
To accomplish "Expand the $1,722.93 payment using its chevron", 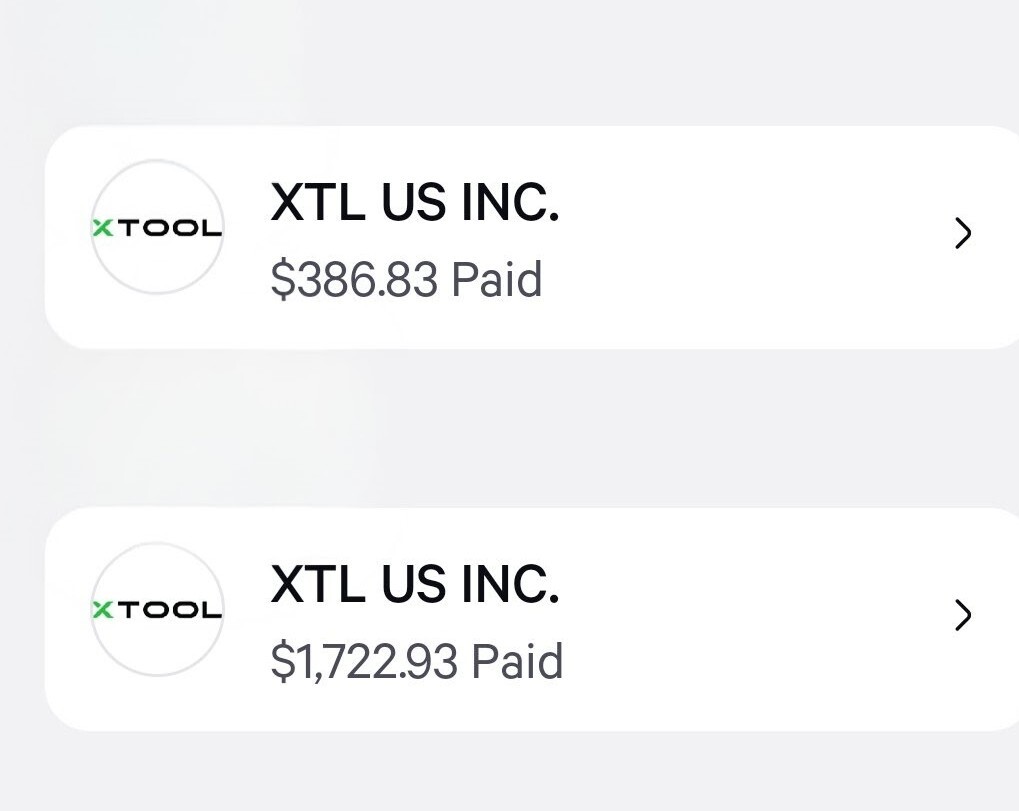I will 962,616.
